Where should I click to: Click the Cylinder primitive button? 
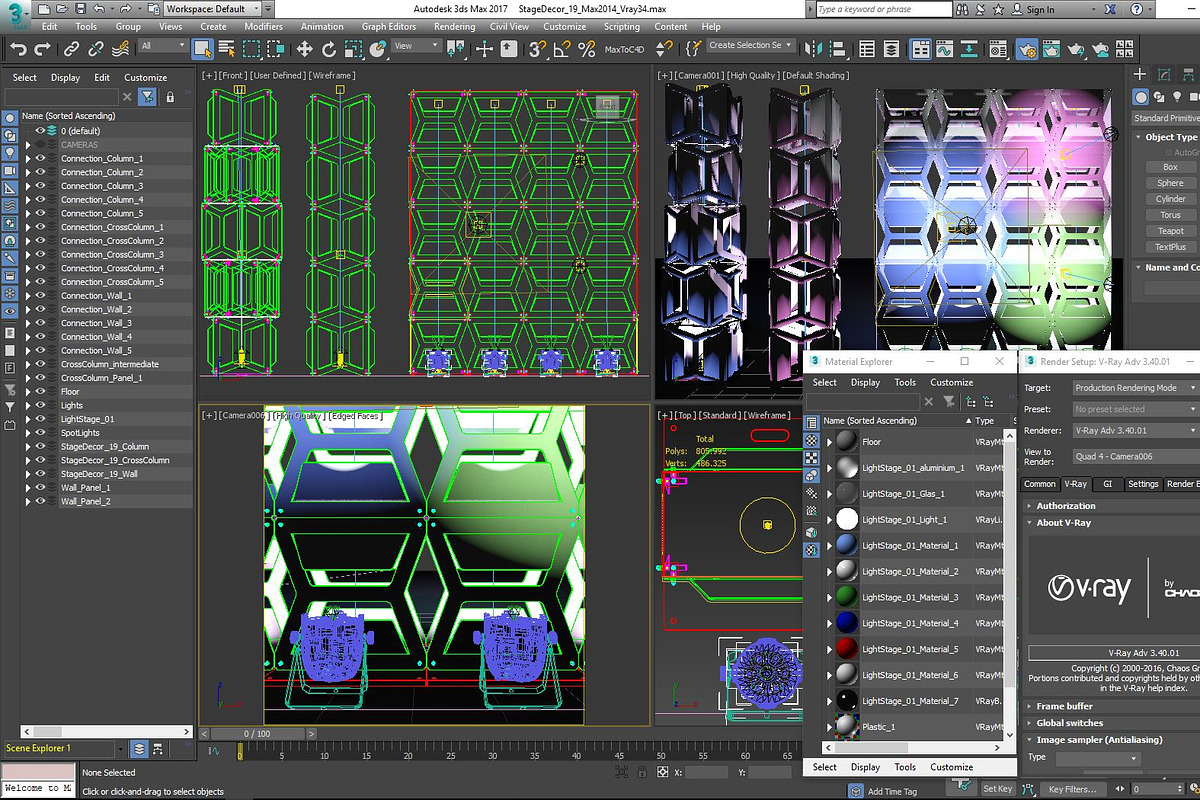[x=1171, y=199]
